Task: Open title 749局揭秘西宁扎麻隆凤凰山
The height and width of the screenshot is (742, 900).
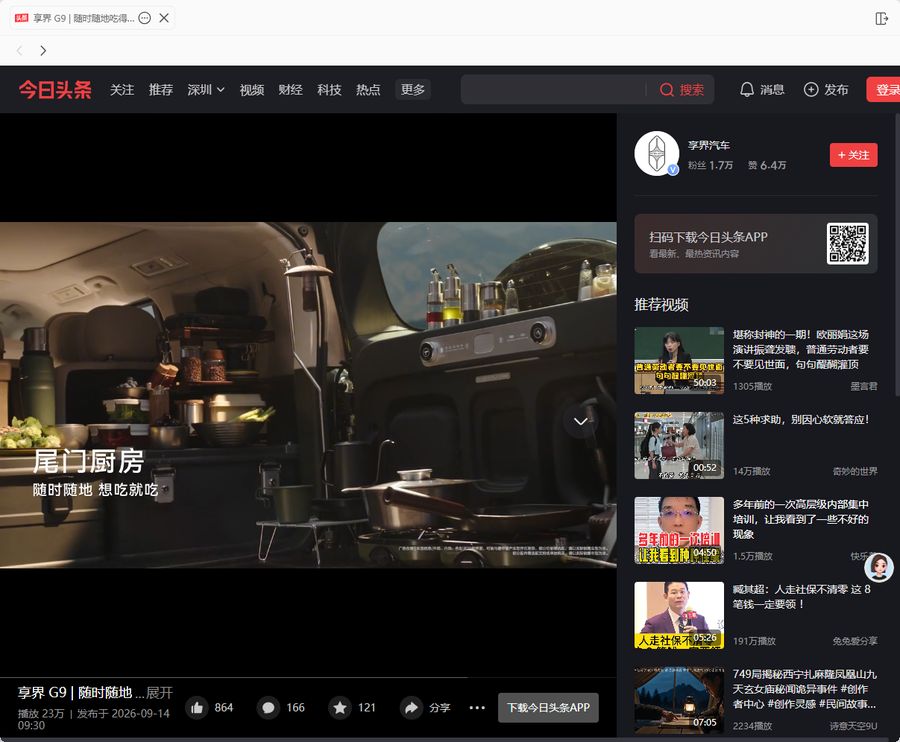Action: (805, 689)
